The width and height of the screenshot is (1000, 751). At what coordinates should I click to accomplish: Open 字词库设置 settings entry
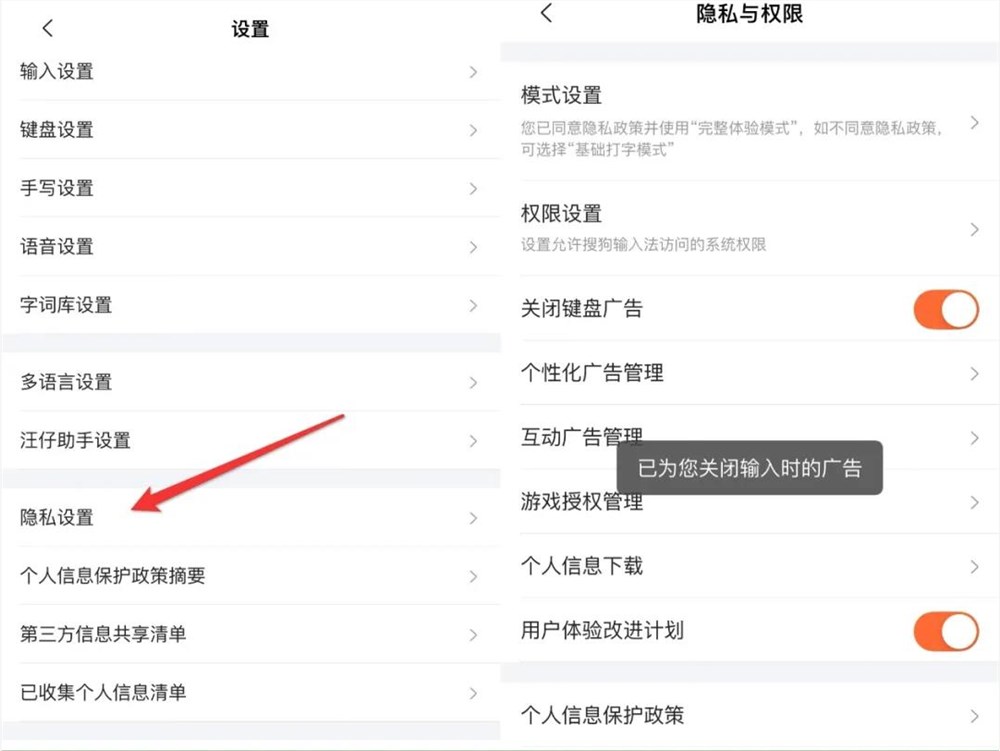click(250, 306)
